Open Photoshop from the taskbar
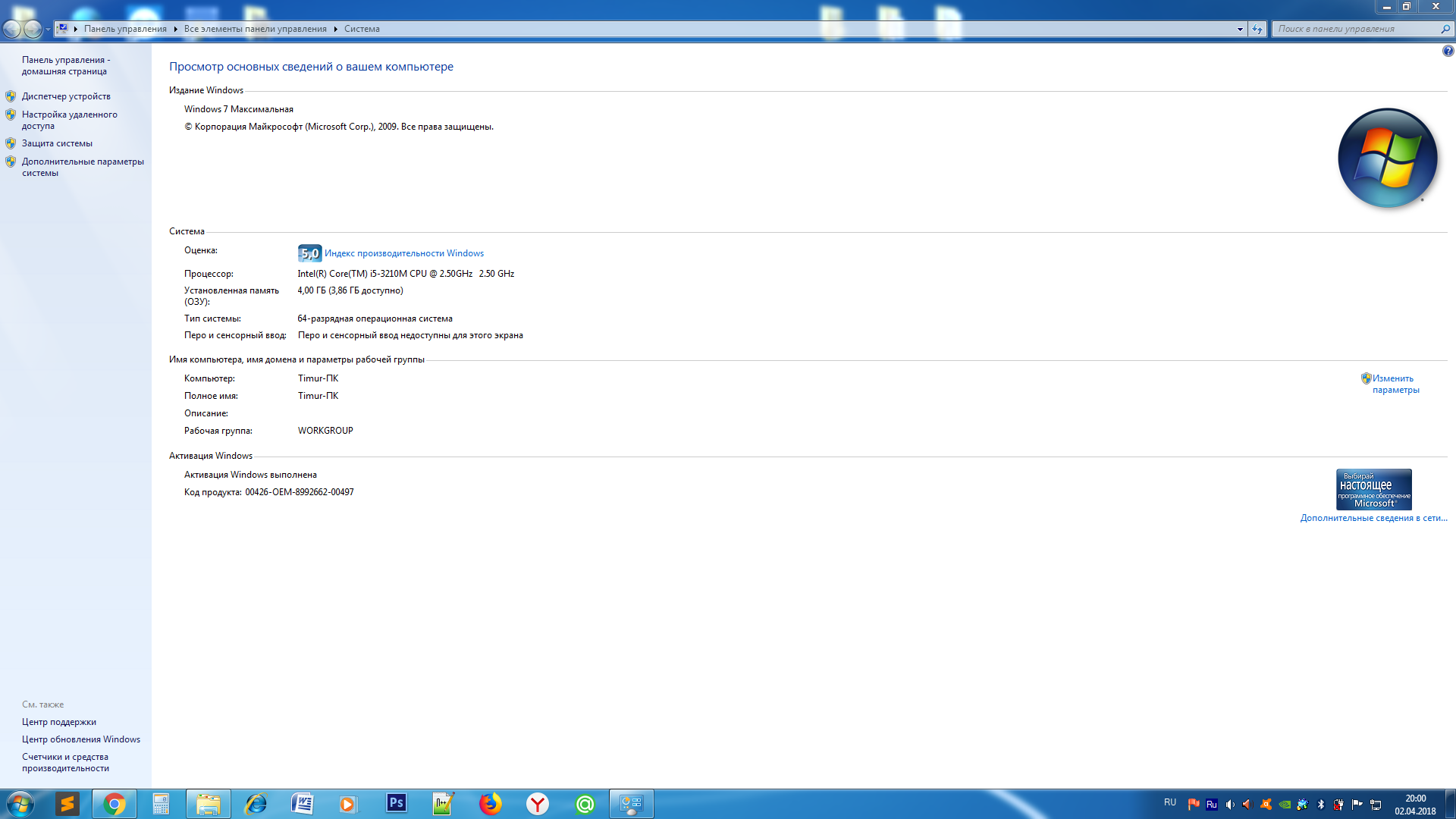1456x819 pixels. pos(396,803)
